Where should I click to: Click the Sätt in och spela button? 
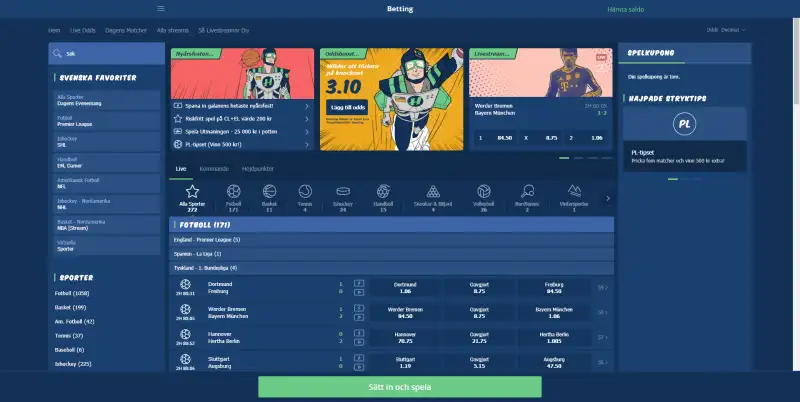point(399,387)
